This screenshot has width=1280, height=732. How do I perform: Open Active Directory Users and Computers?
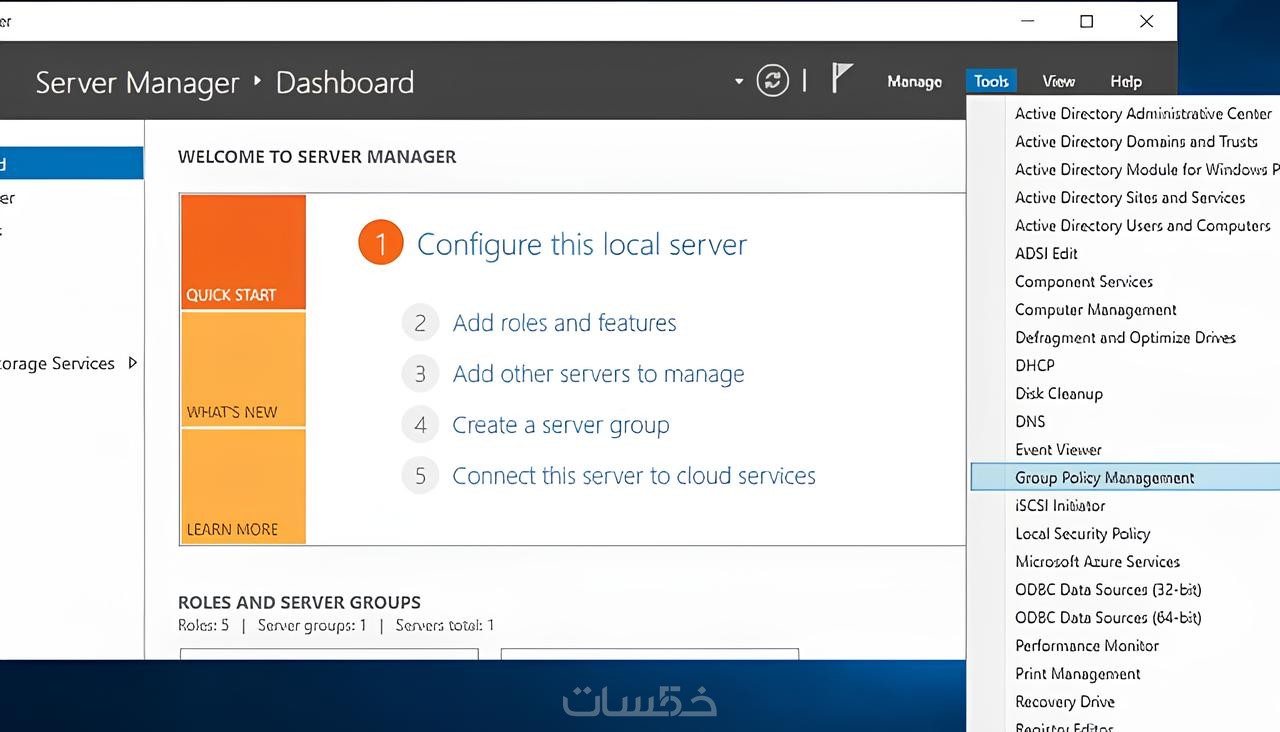(1142, 226)
